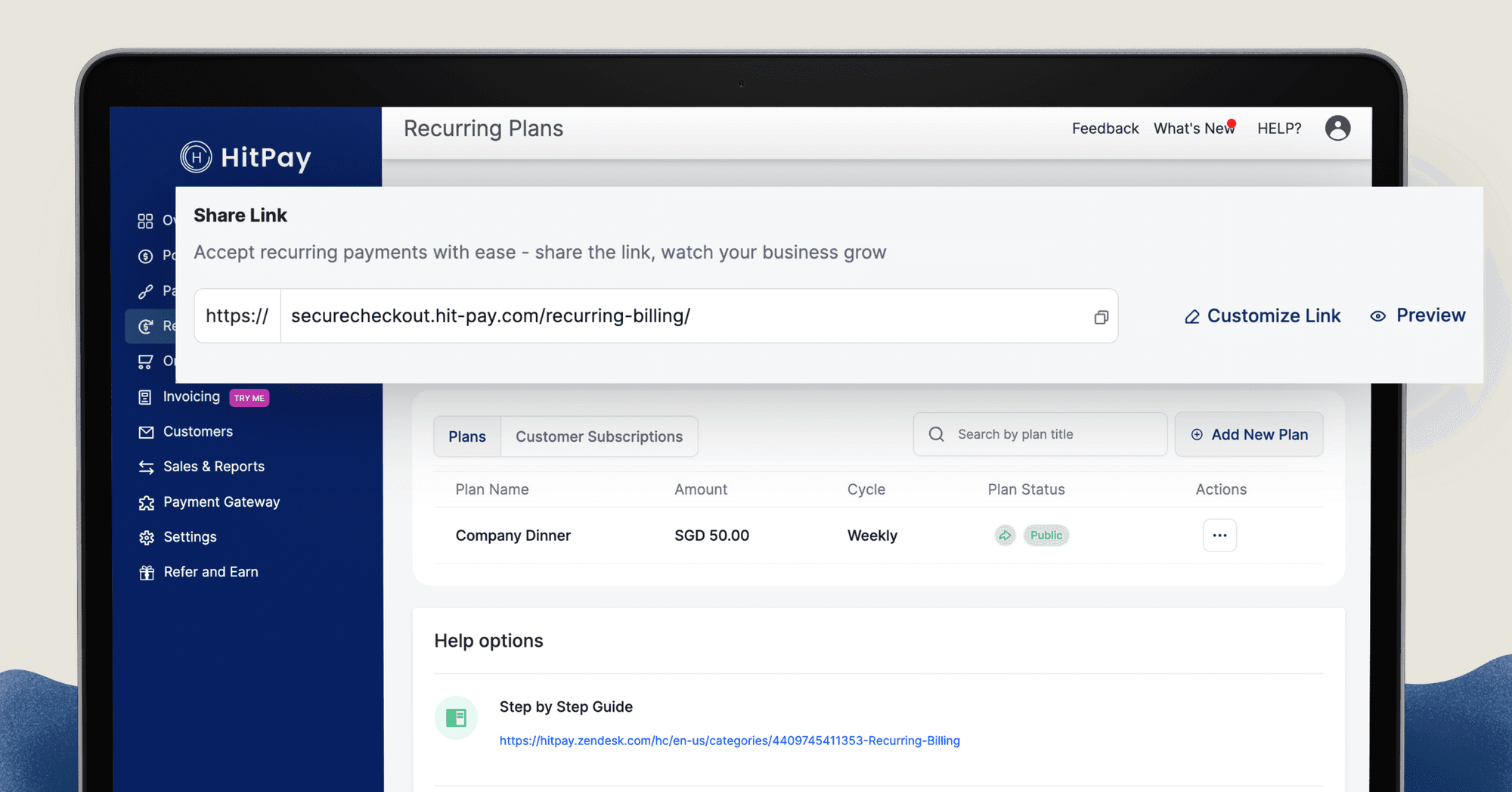1512x792 pixels.
Task: Click the Plan Status column header
Action: (x=1026, y=489)
